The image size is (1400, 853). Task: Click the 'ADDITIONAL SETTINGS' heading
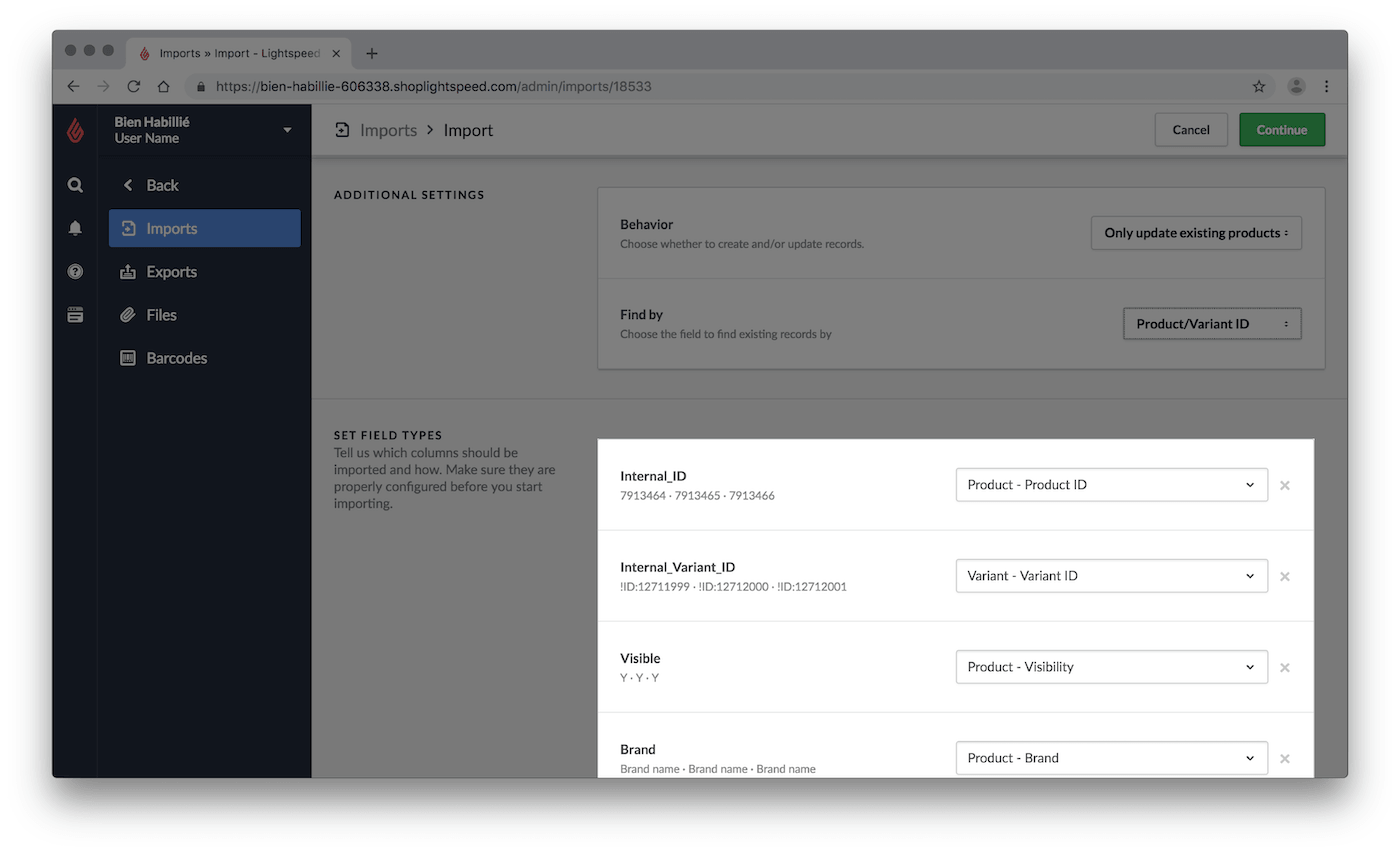[x=409, y=195]
